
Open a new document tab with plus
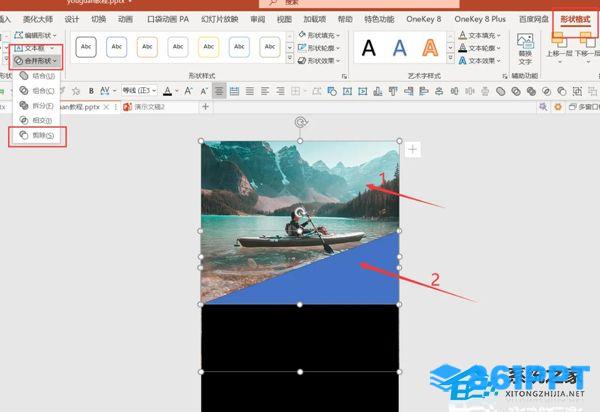(x=205, y=107)
